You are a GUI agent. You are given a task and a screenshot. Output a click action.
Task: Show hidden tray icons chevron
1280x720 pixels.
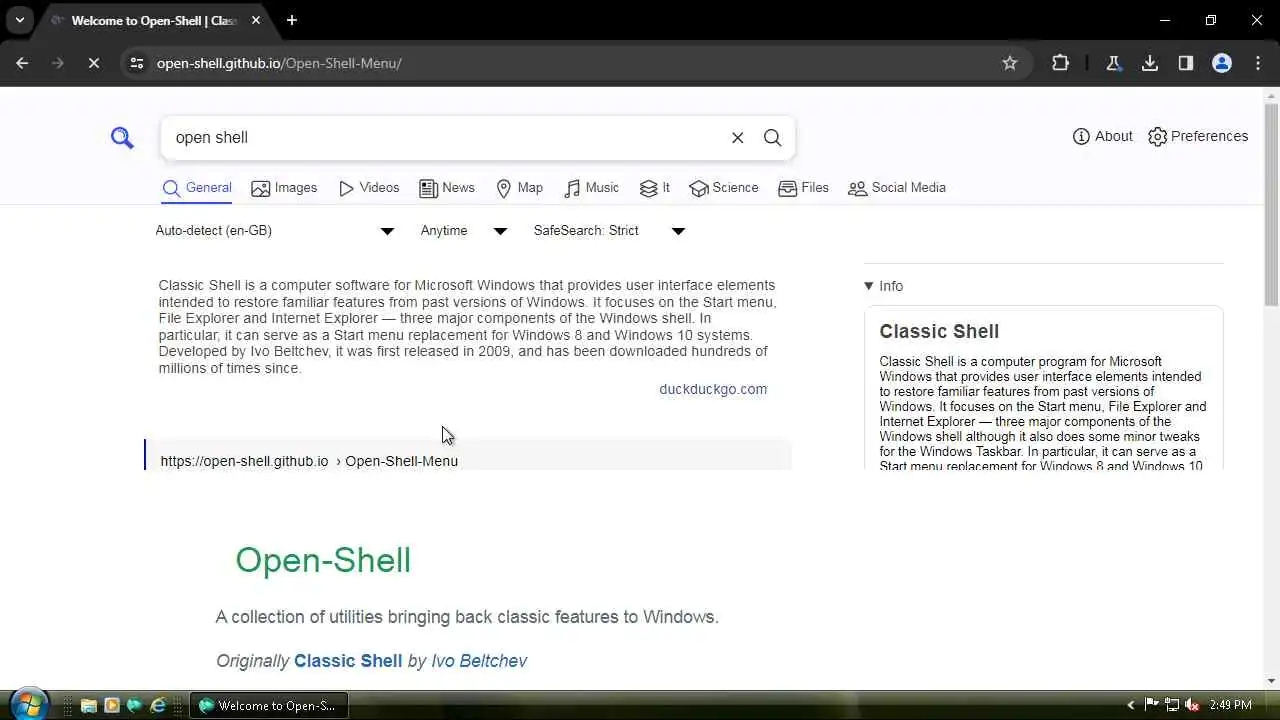(x=1131, y=706)
